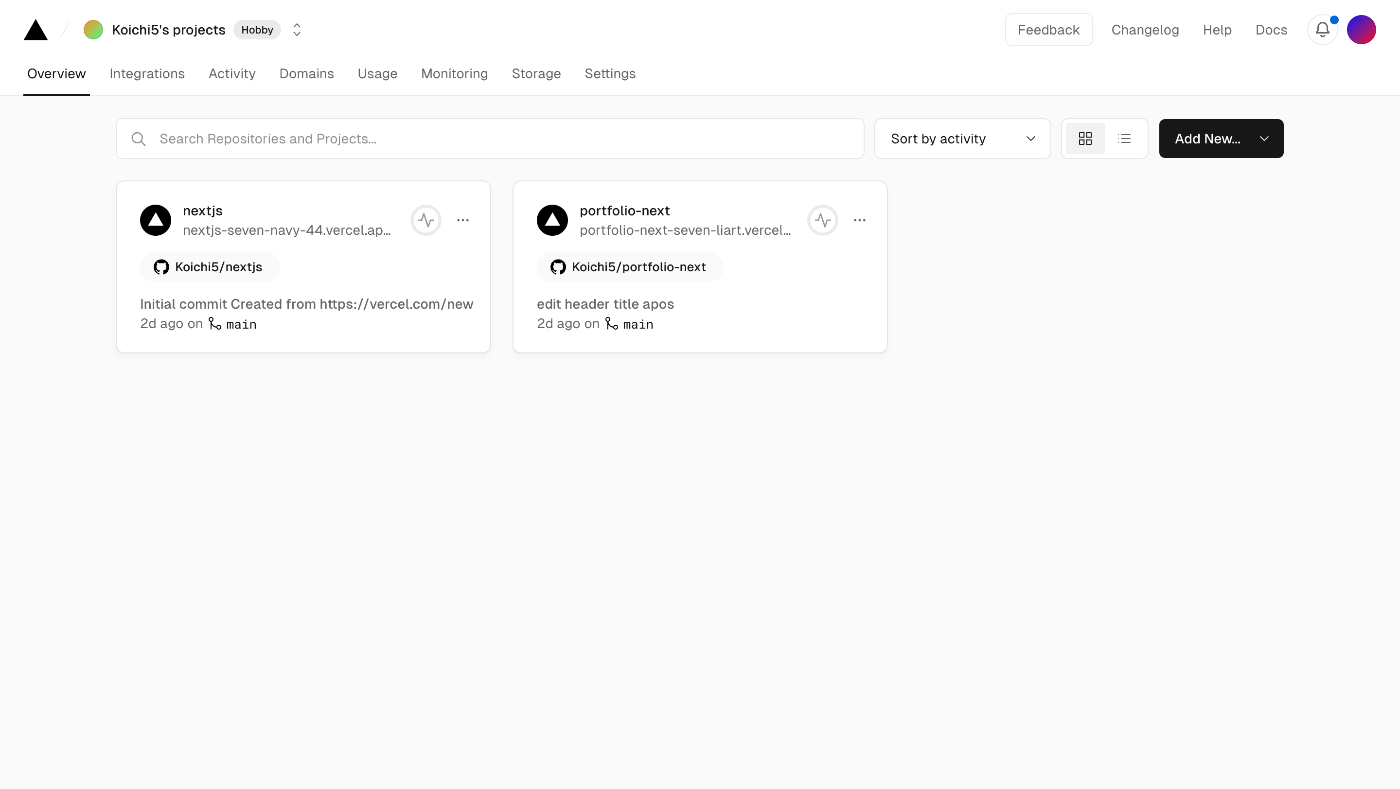Click the Add New button

tap(1221, 139)
